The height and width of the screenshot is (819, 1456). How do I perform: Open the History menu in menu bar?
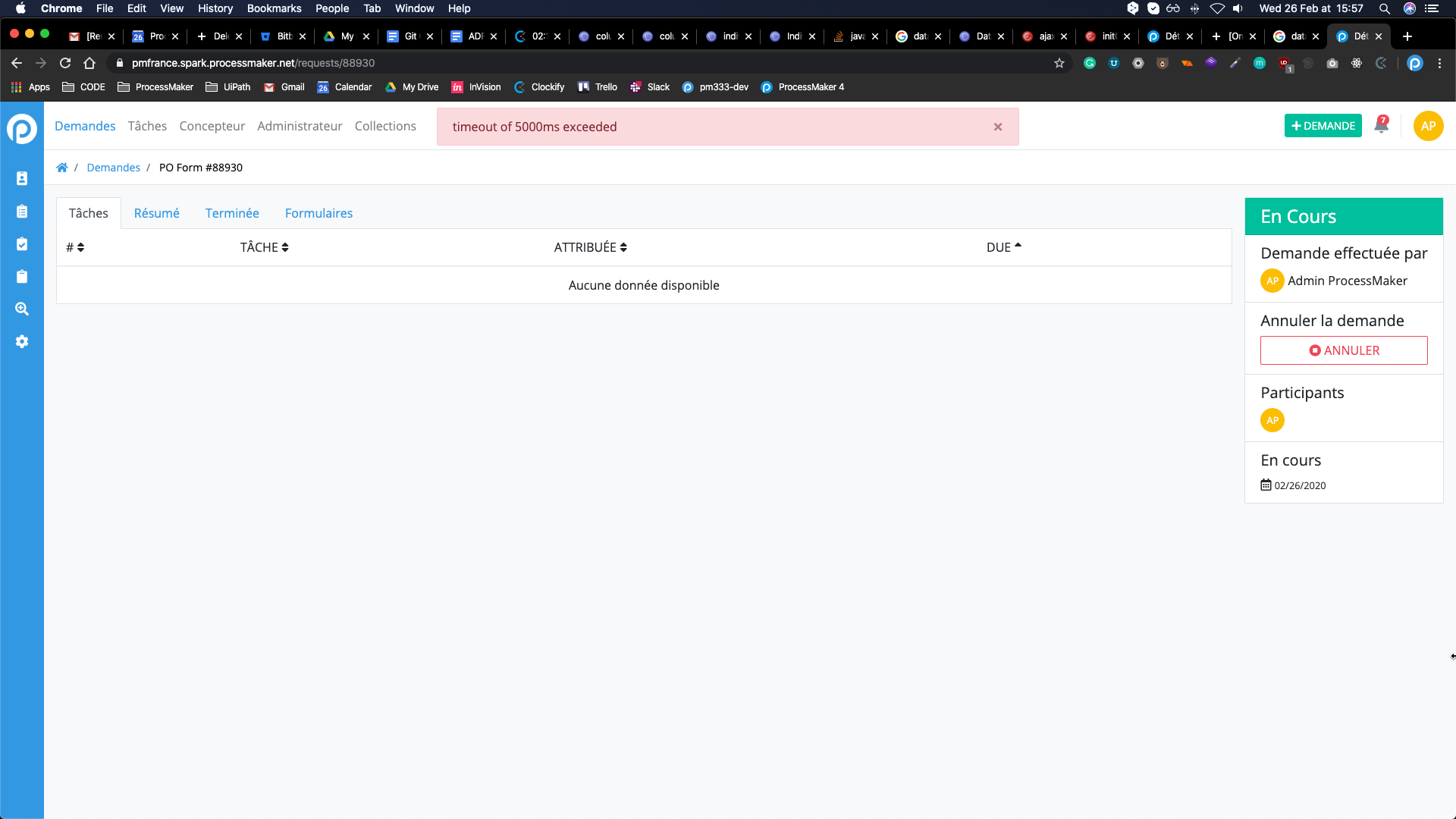(215, 8)
